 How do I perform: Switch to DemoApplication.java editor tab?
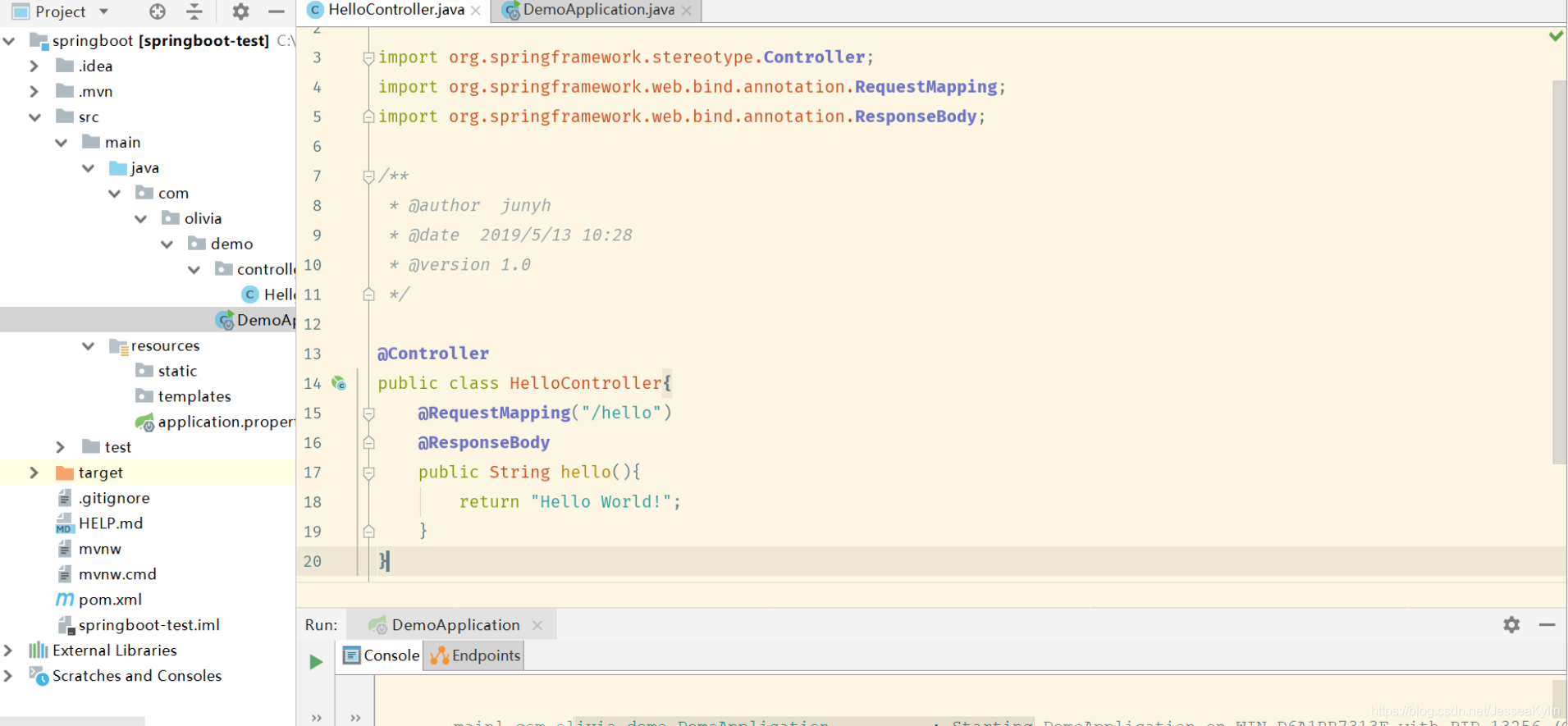(x=598, y=10)
